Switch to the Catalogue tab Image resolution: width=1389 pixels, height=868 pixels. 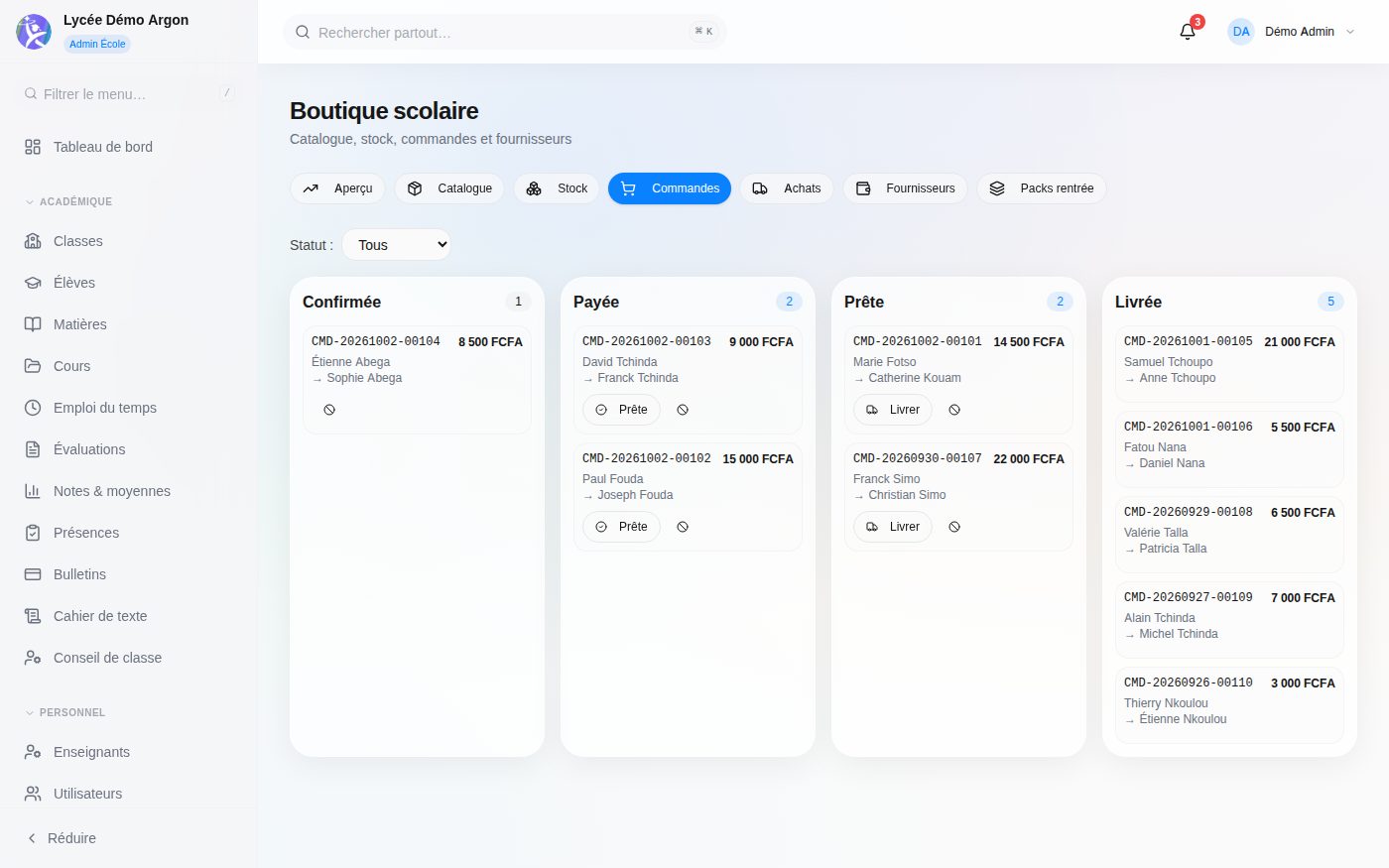coord(449,188)
